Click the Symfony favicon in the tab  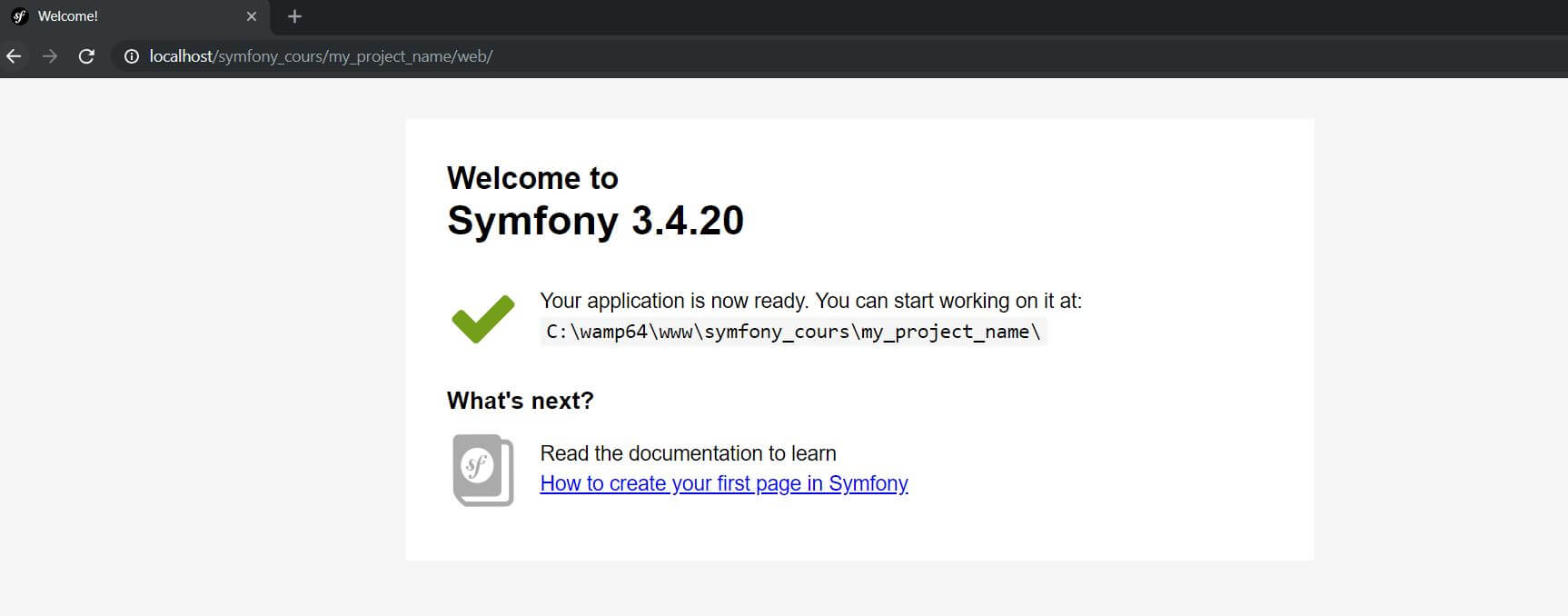[19, 16]
